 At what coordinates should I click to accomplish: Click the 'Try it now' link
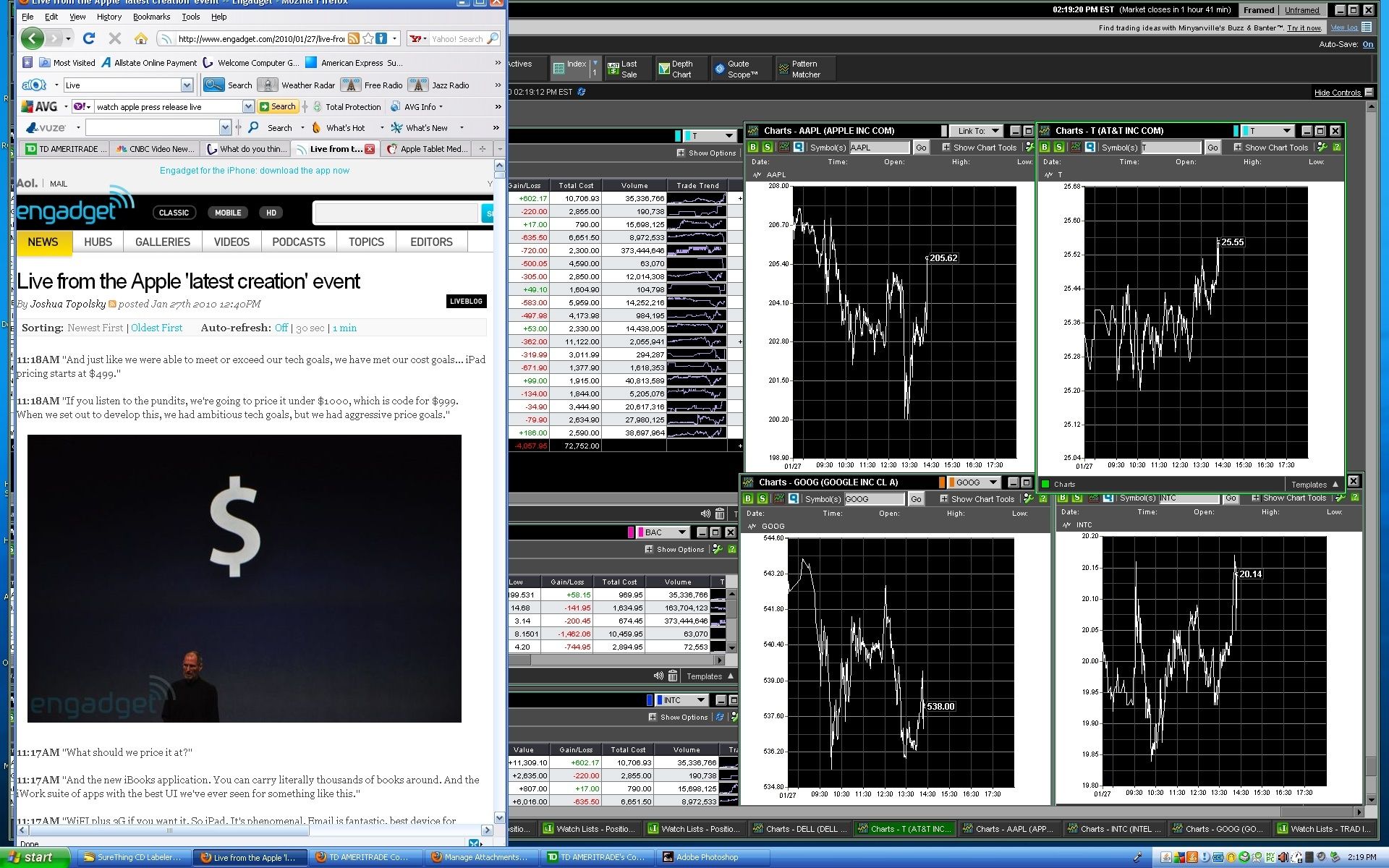tap(1304, 28)
